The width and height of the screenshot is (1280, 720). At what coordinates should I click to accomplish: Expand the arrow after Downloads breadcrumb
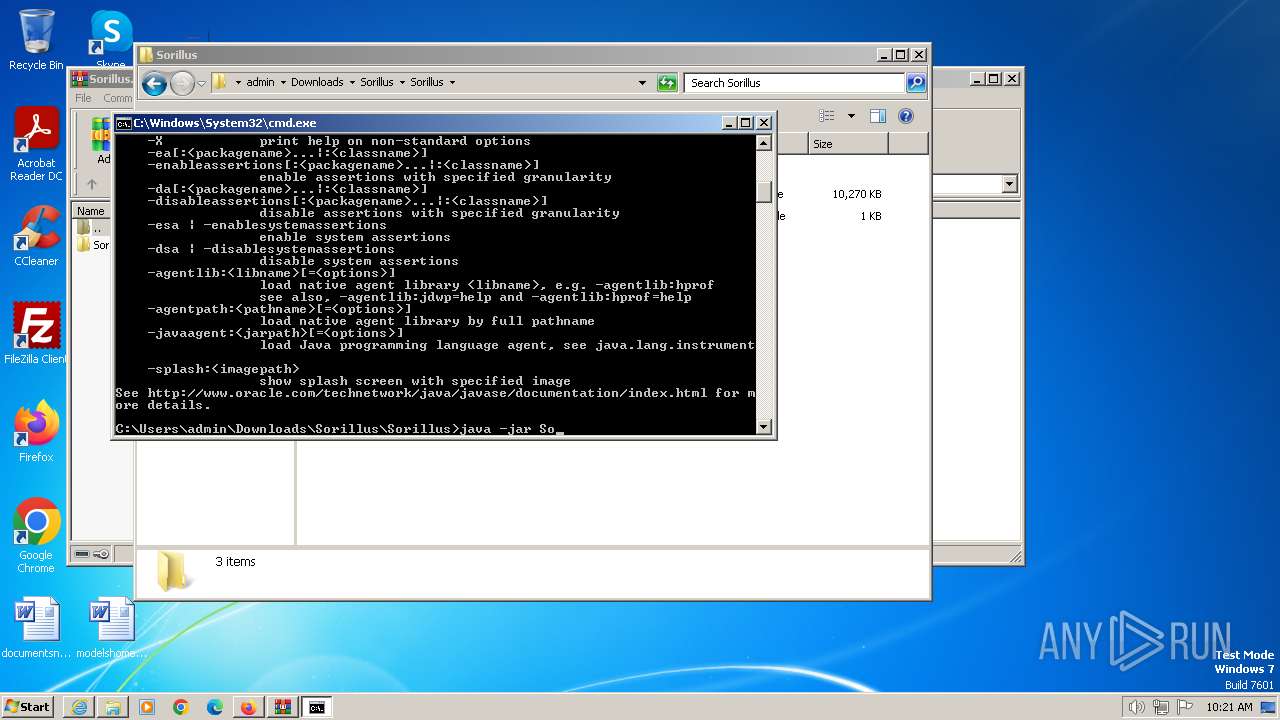(352, 83)
